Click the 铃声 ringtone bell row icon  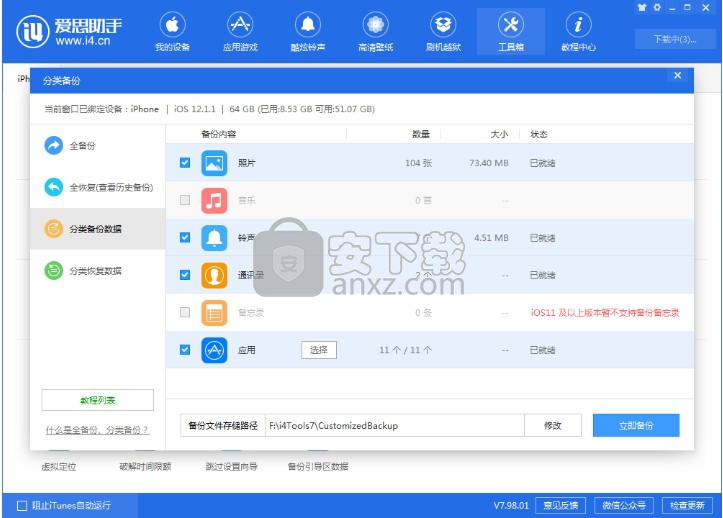click(x=214, y=238)
